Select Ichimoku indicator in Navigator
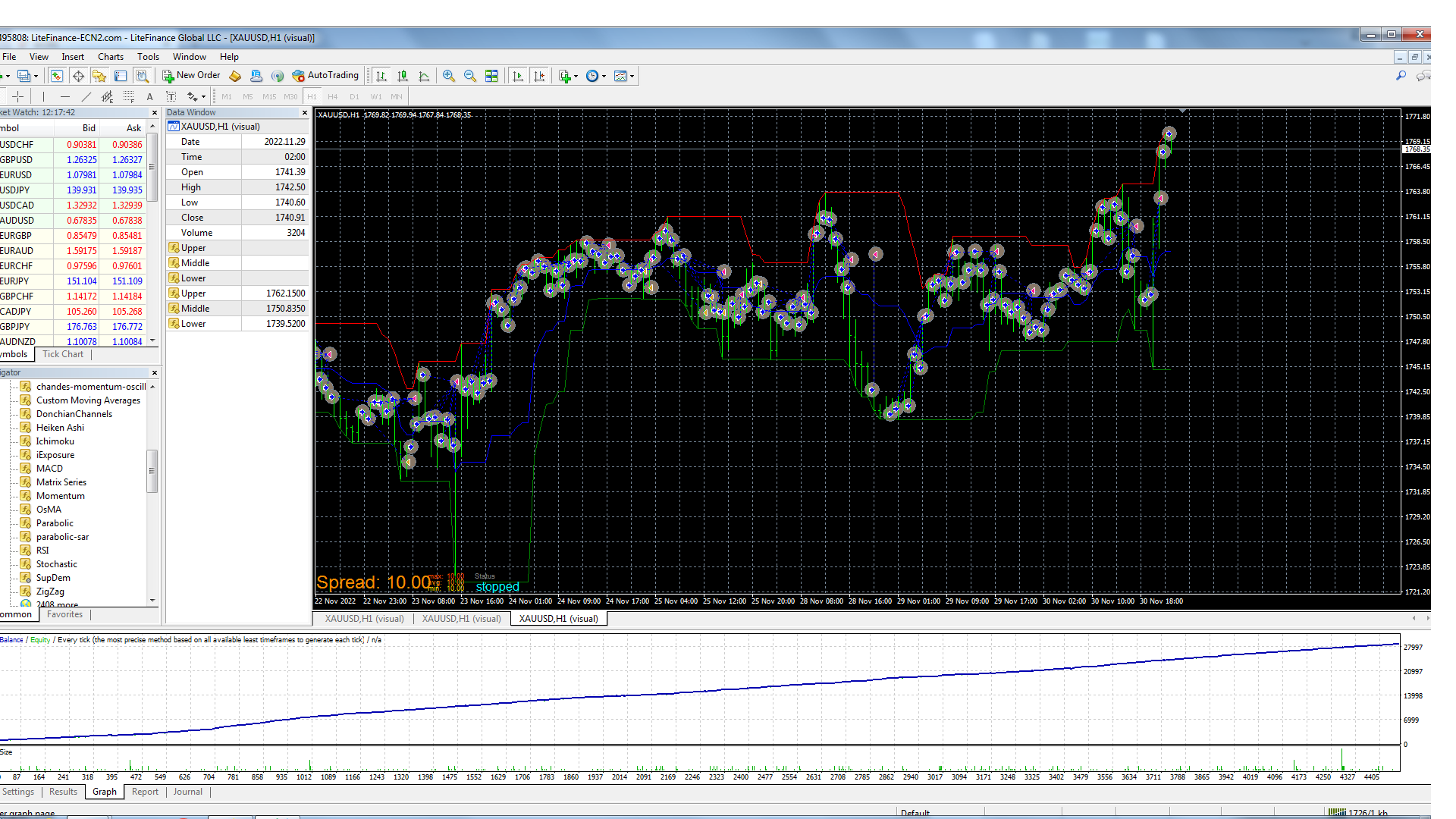The height and width of the screenshot is (819, 1456). pos(55,441)
